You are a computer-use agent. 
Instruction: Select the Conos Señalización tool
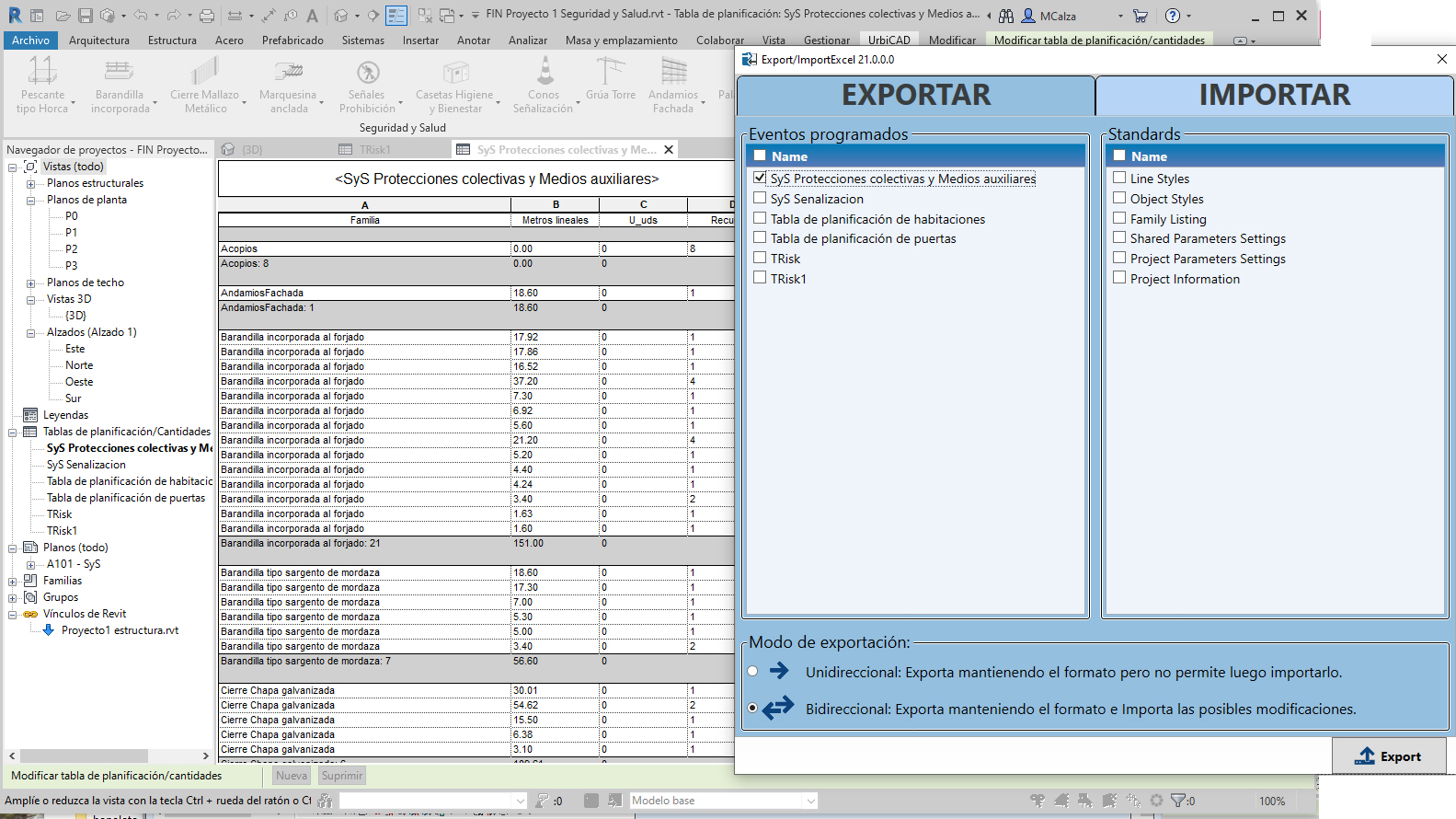(544, 72)
